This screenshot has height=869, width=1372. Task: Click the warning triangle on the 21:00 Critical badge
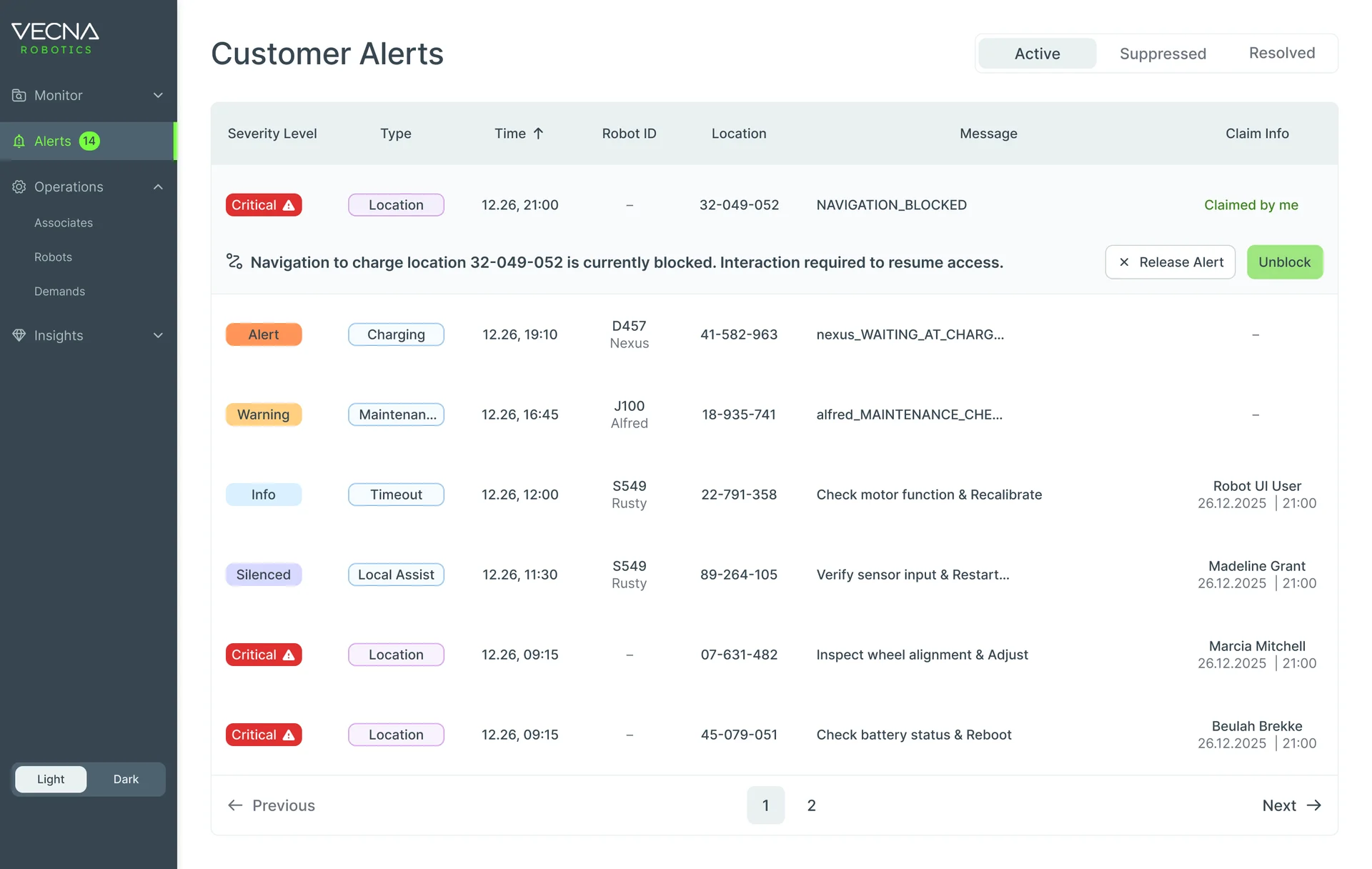[289, 205]
